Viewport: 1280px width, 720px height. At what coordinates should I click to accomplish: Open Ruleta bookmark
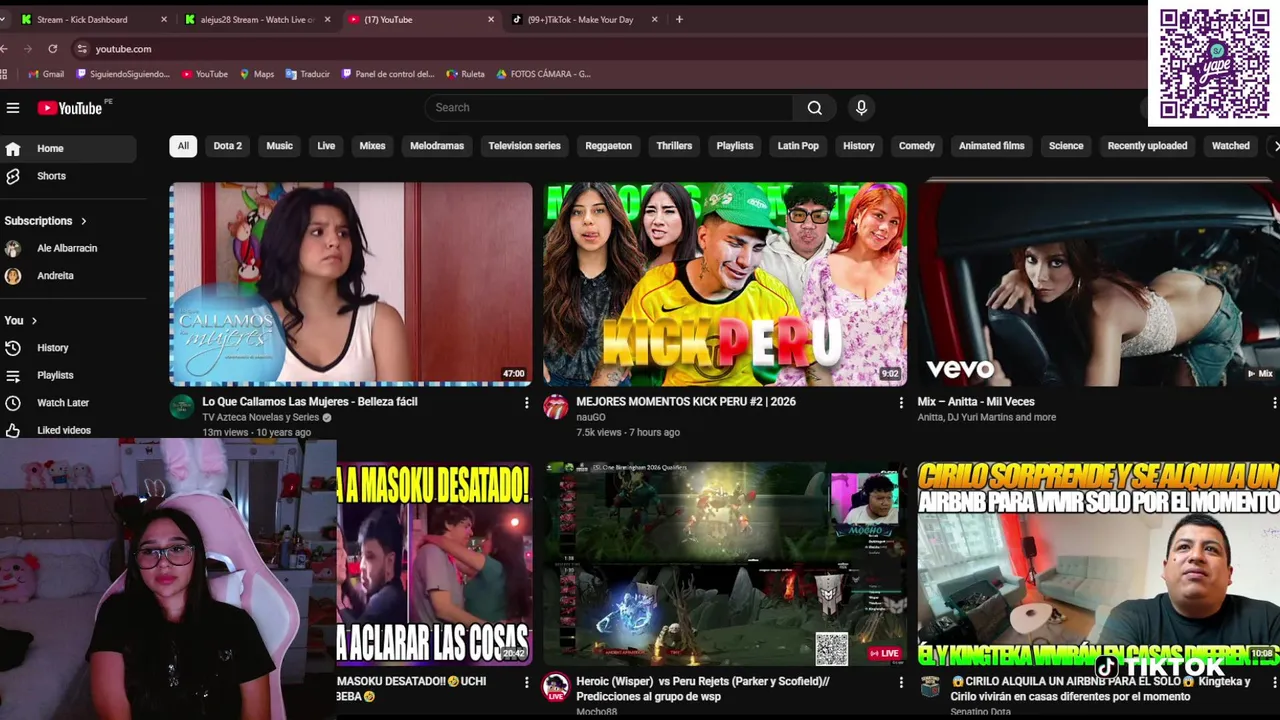tap(466, 74)
